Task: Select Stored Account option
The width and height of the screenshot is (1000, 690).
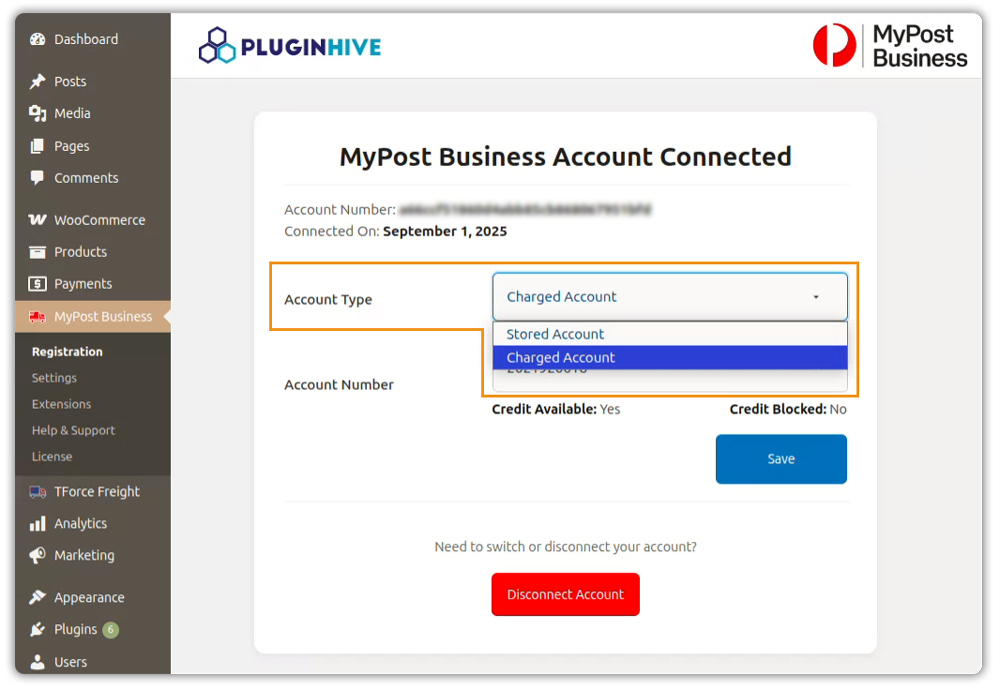Action: coord(670,334)
